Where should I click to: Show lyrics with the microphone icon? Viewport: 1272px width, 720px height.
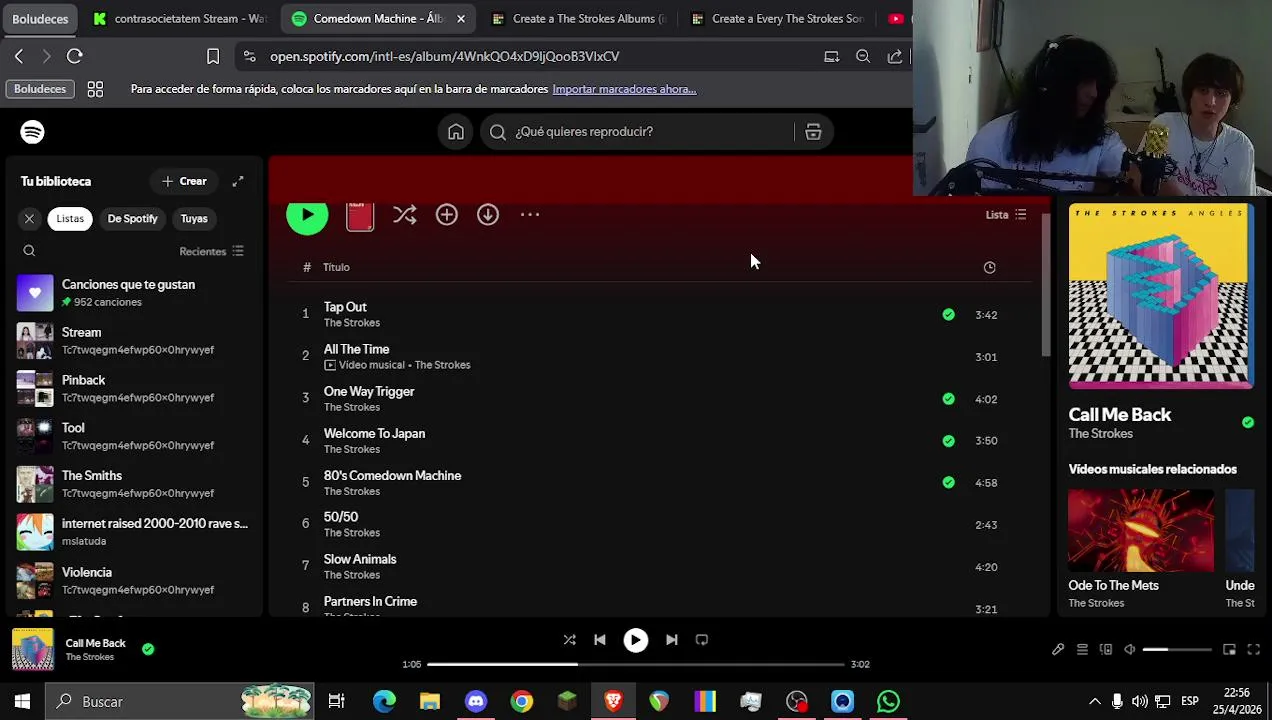pos(1058,650)
